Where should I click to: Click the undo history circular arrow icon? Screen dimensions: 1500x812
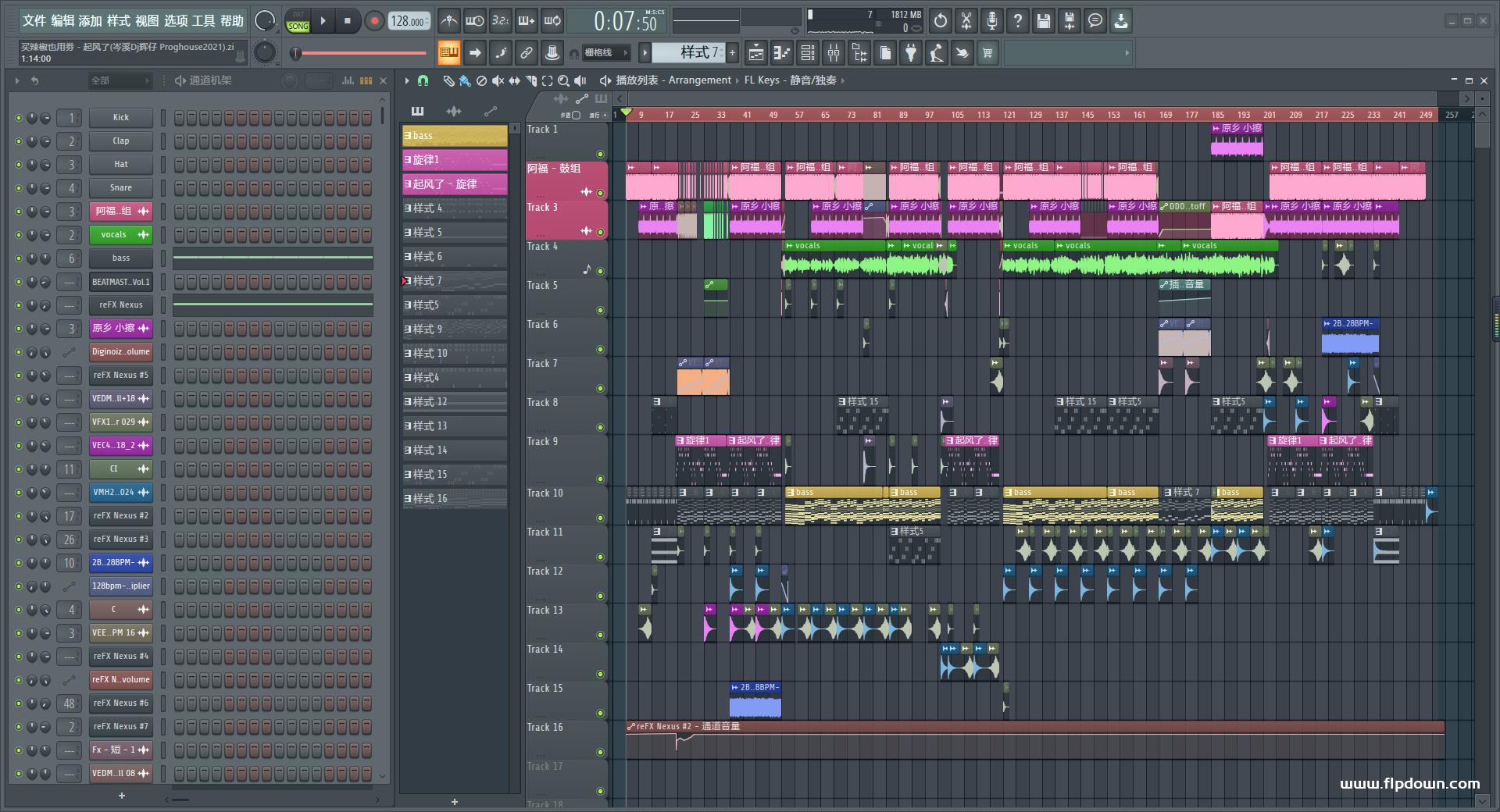pyautogui.click(x=941, y=21)
